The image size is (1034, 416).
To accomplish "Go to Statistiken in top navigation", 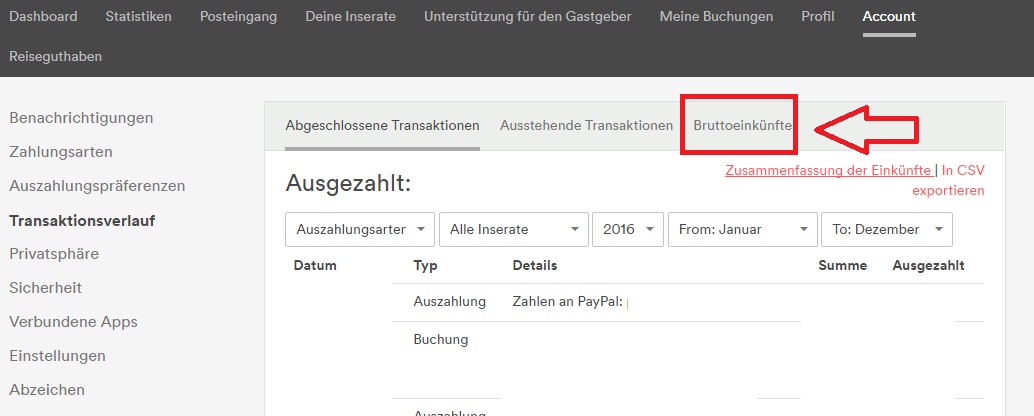I will [138, 16].
